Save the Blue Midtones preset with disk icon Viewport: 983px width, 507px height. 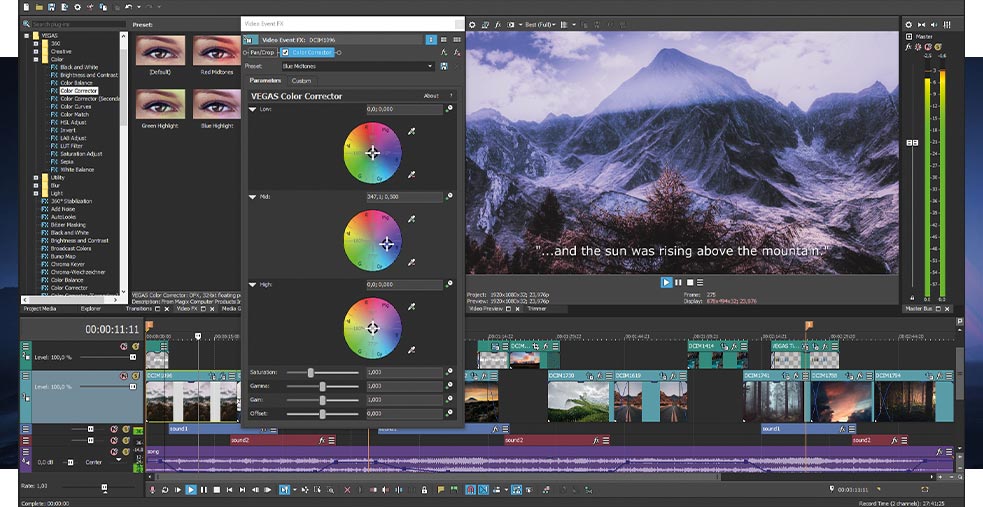pyautogui.click(x=444, y=66)
